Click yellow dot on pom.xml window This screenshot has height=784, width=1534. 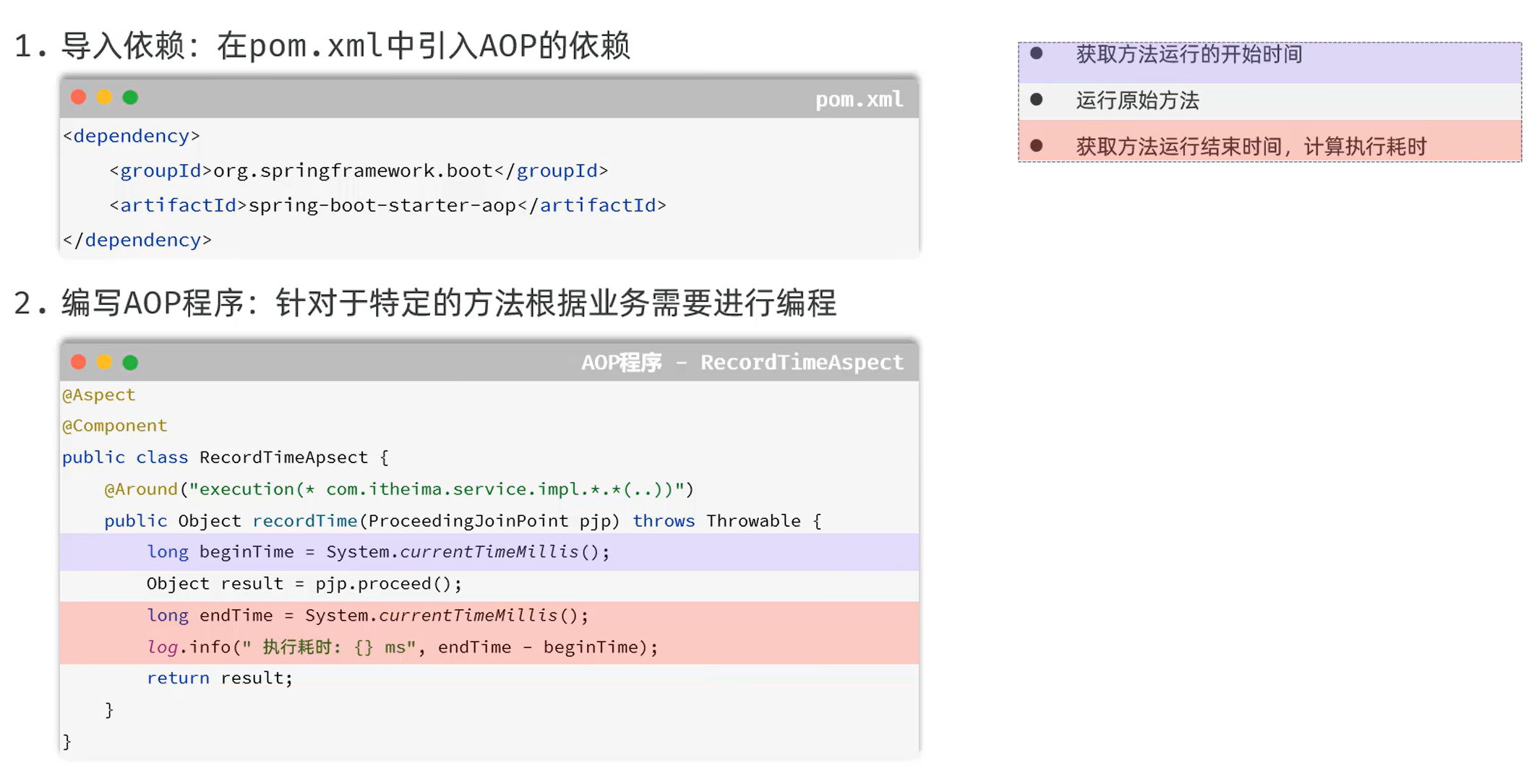coord(104,98)
